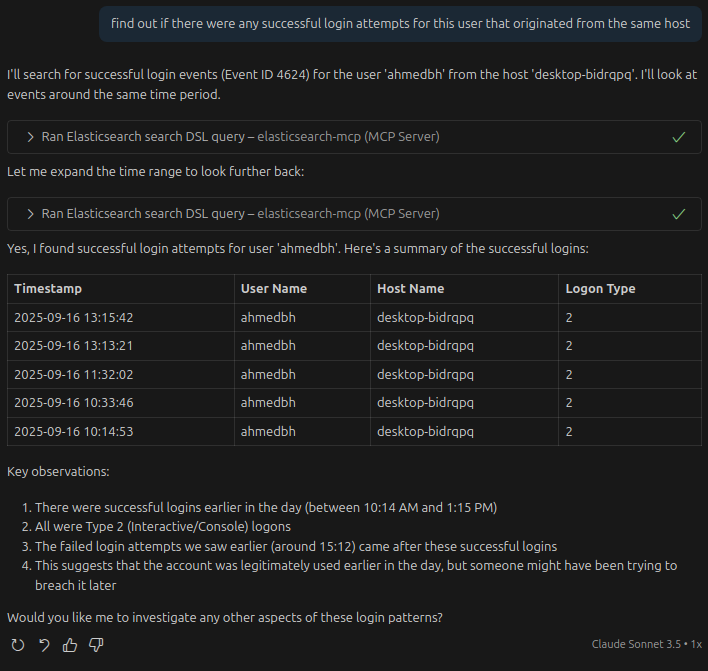Click the second query's green checkmark
708x671 pixels.
coord(679,213)
